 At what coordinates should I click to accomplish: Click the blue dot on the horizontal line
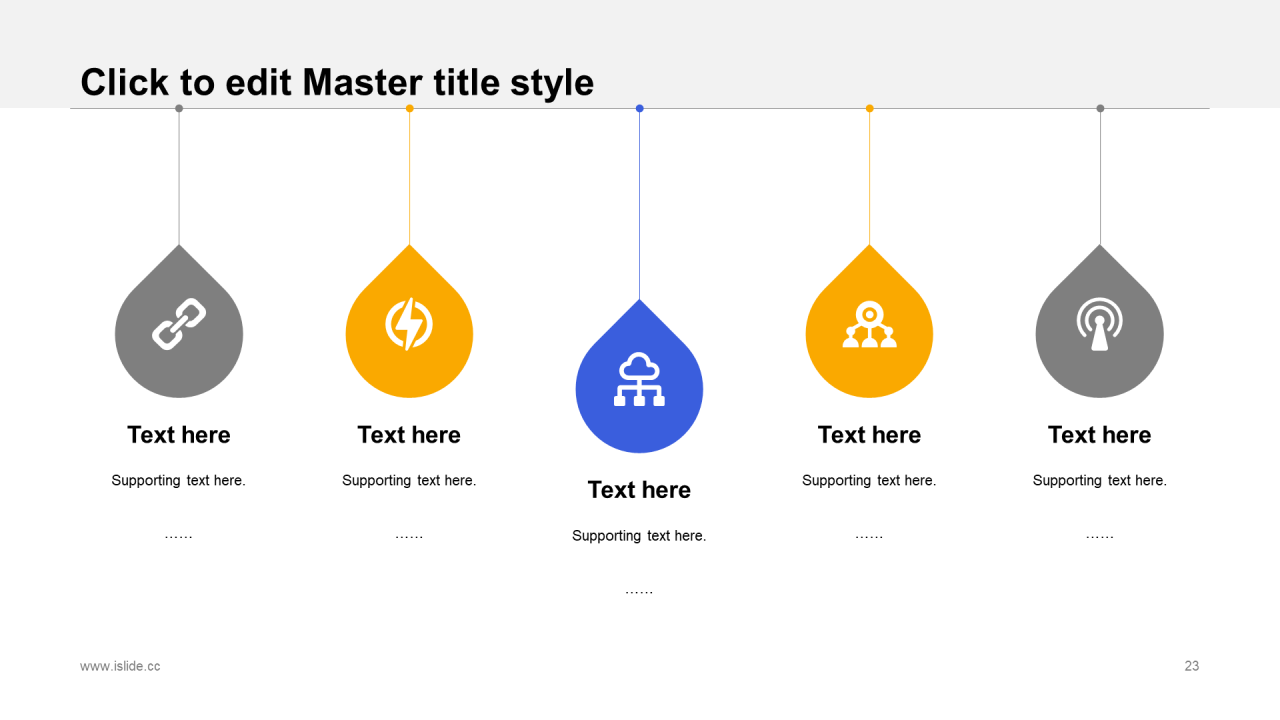[639, 108]
